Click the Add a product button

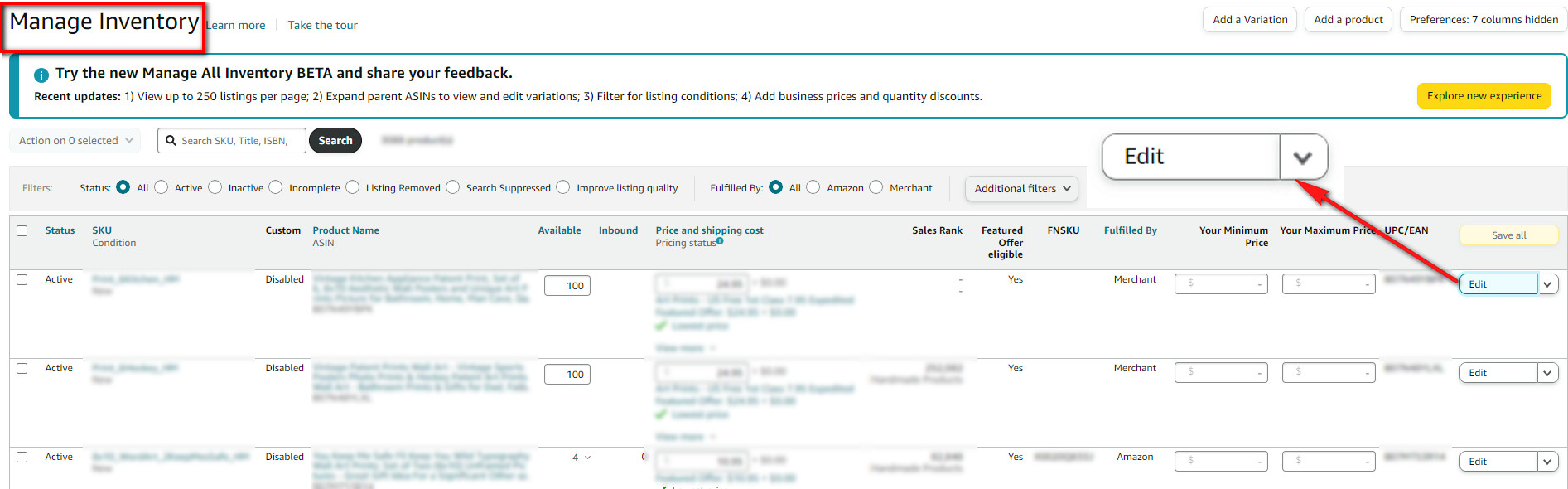coord(1348,20)
